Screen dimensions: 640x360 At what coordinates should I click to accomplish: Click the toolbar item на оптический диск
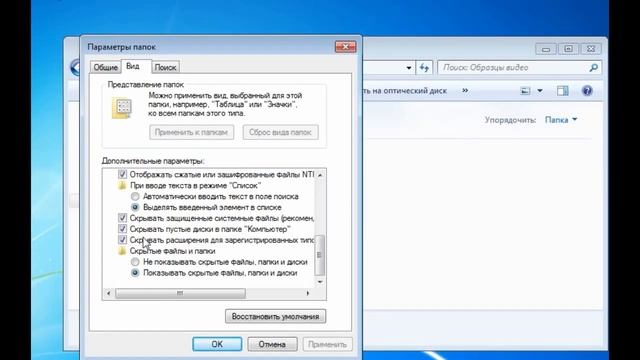tap(404, 91)
